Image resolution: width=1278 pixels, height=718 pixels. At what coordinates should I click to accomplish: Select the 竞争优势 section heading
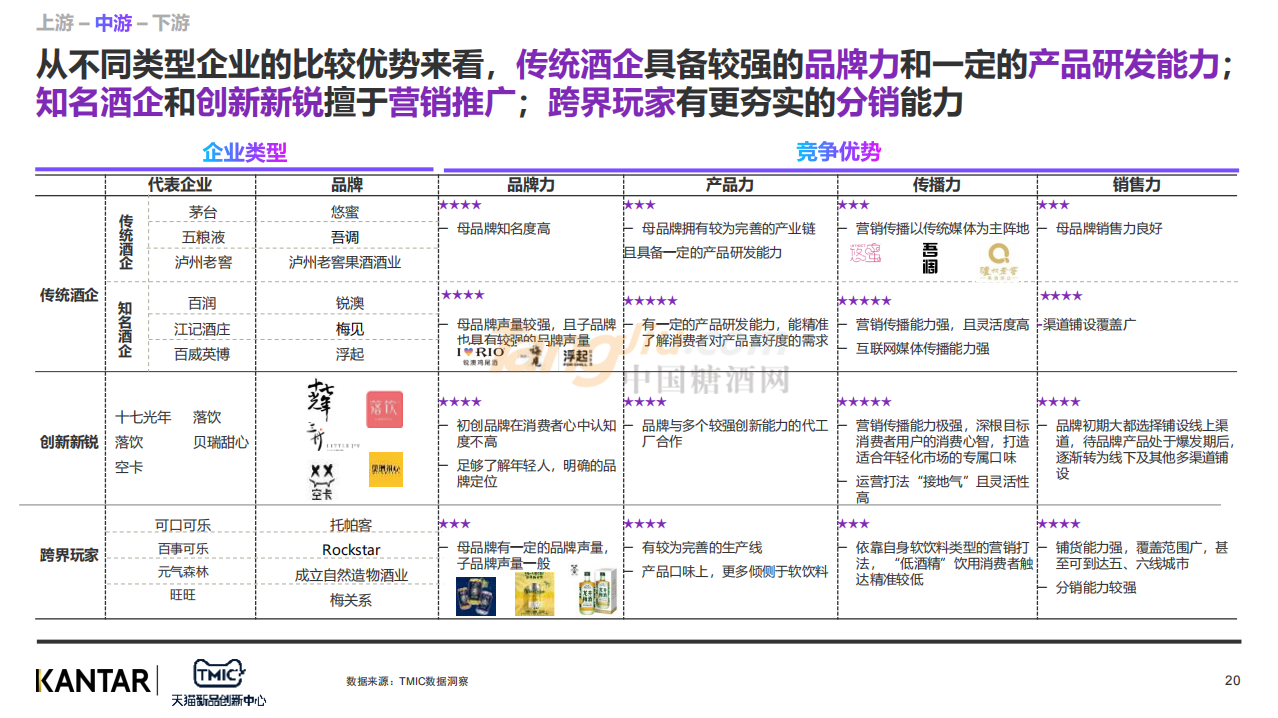pos(839,152)
